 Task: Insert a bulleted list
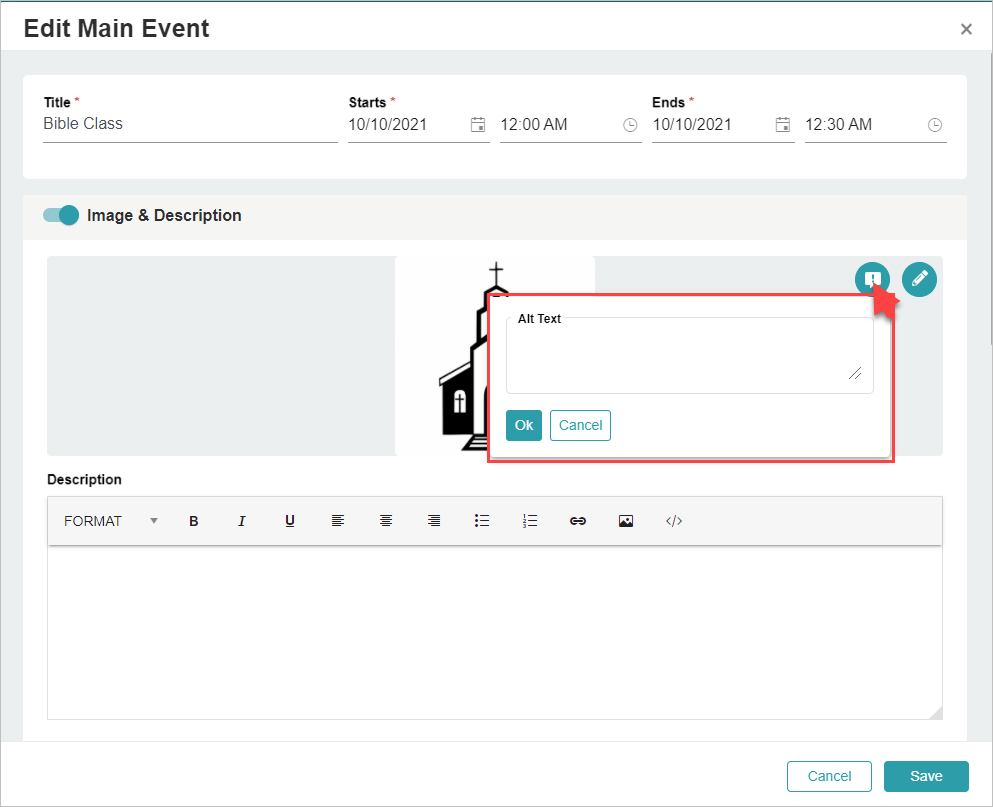tap(482, 521)
